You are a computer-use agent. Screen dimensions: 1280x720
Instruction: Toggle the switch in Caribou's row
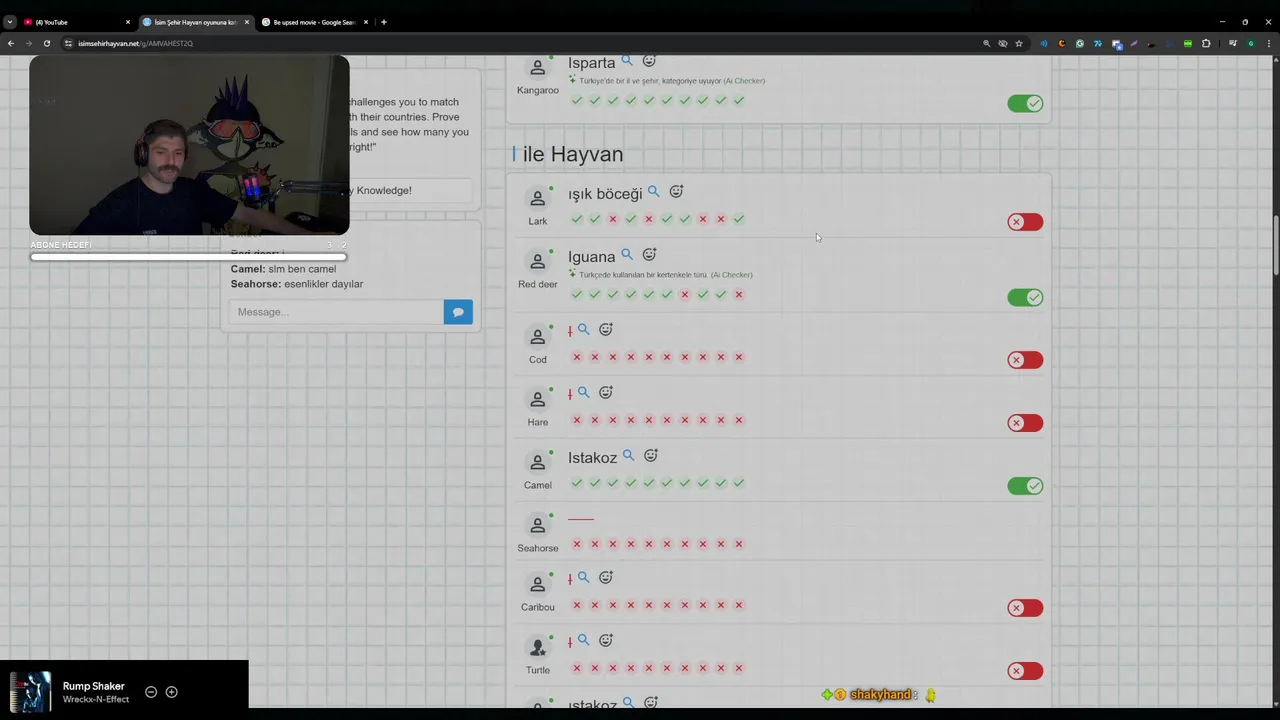tap(1025, 608)
